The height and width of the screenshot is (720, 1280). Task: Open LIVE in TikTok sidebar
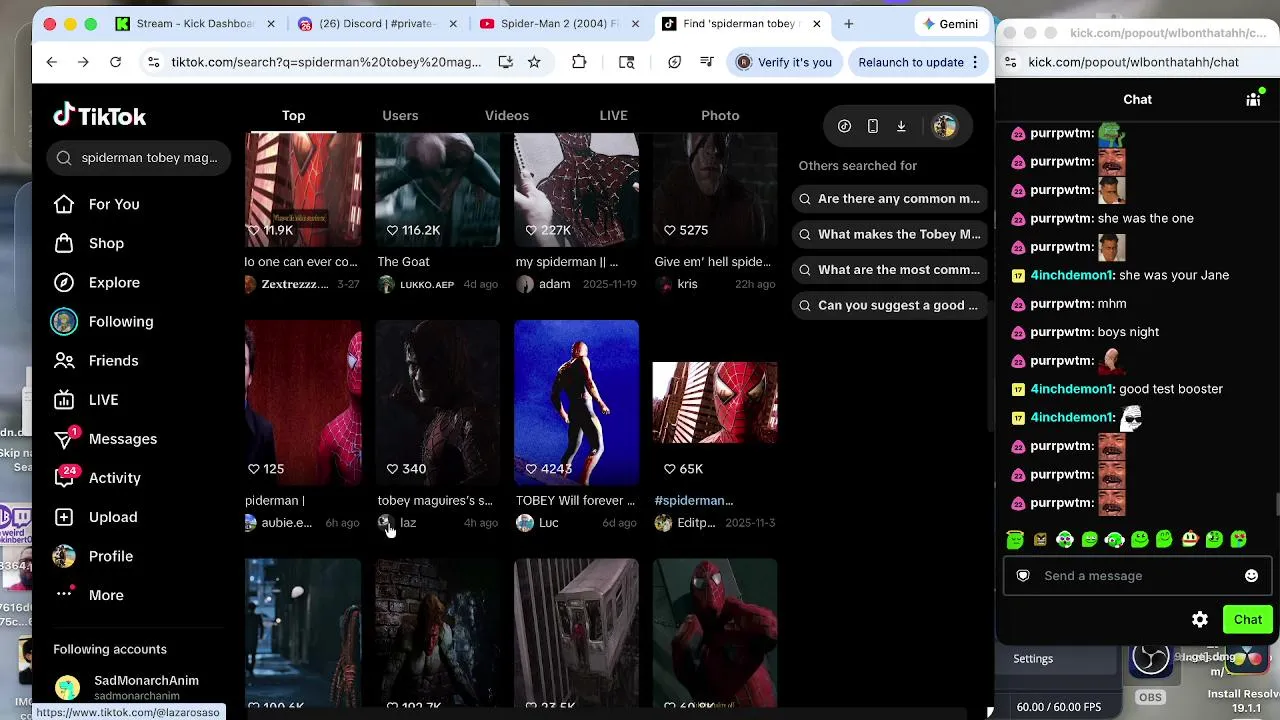click(86, 399)
